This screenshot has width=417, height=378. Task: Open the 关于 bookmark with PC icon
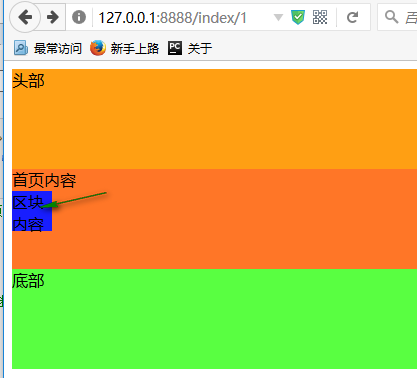[190, 48]
